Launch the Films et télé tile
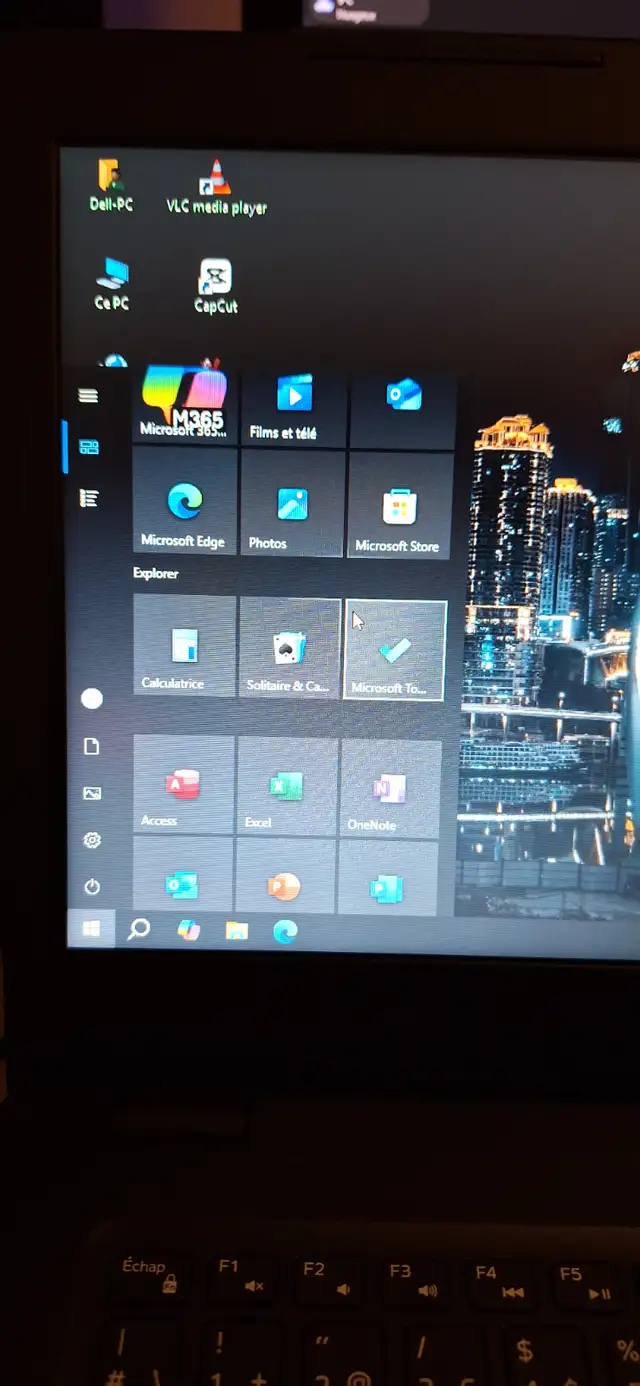The height and width of the screenshot is (1386, 640). pyautogui.click(x=293, y=409)
